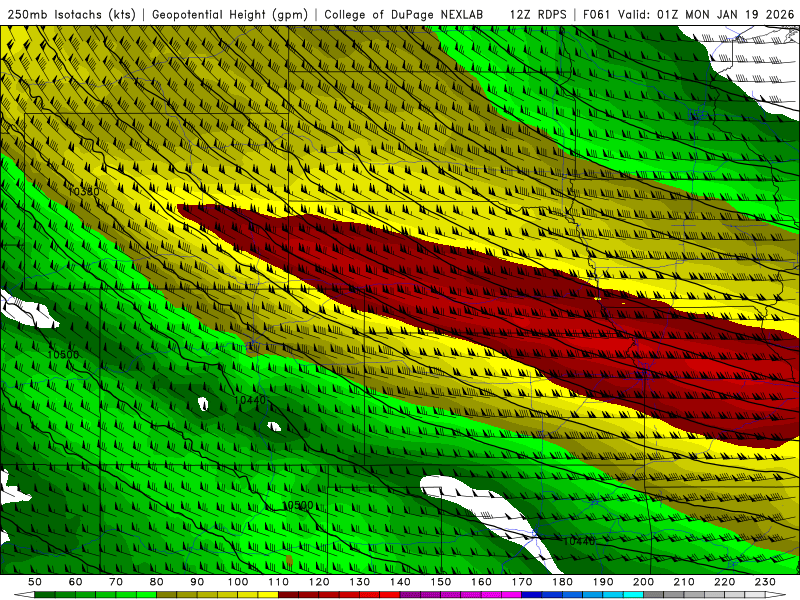This screenshot has width=800, height=600.
Task: Click the 150 knot legend label
Action: pyautogui.click(x=441, y=582)
